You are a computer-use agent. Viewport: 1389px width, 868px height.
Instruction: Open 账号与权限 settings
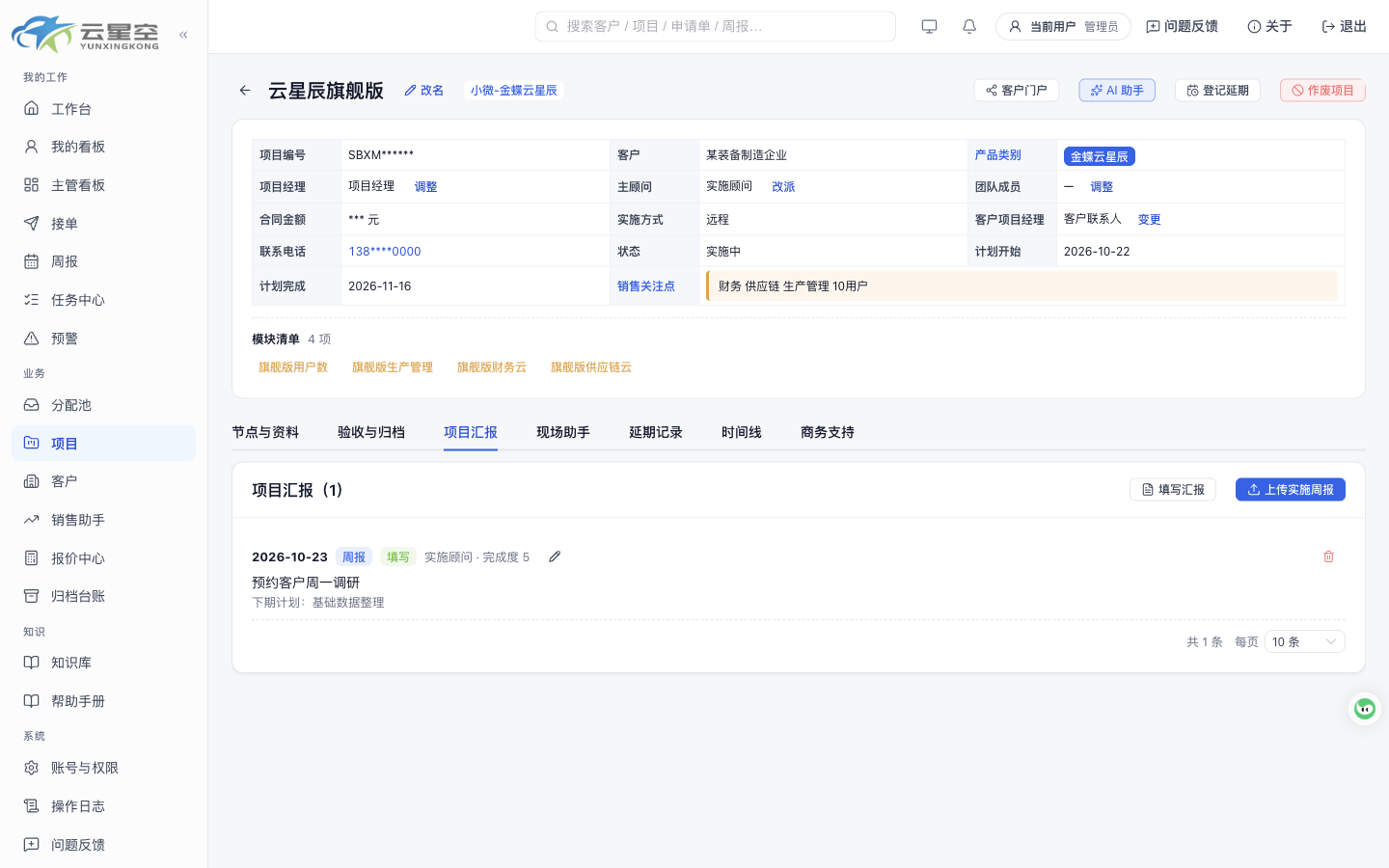(x=103, y=768)
